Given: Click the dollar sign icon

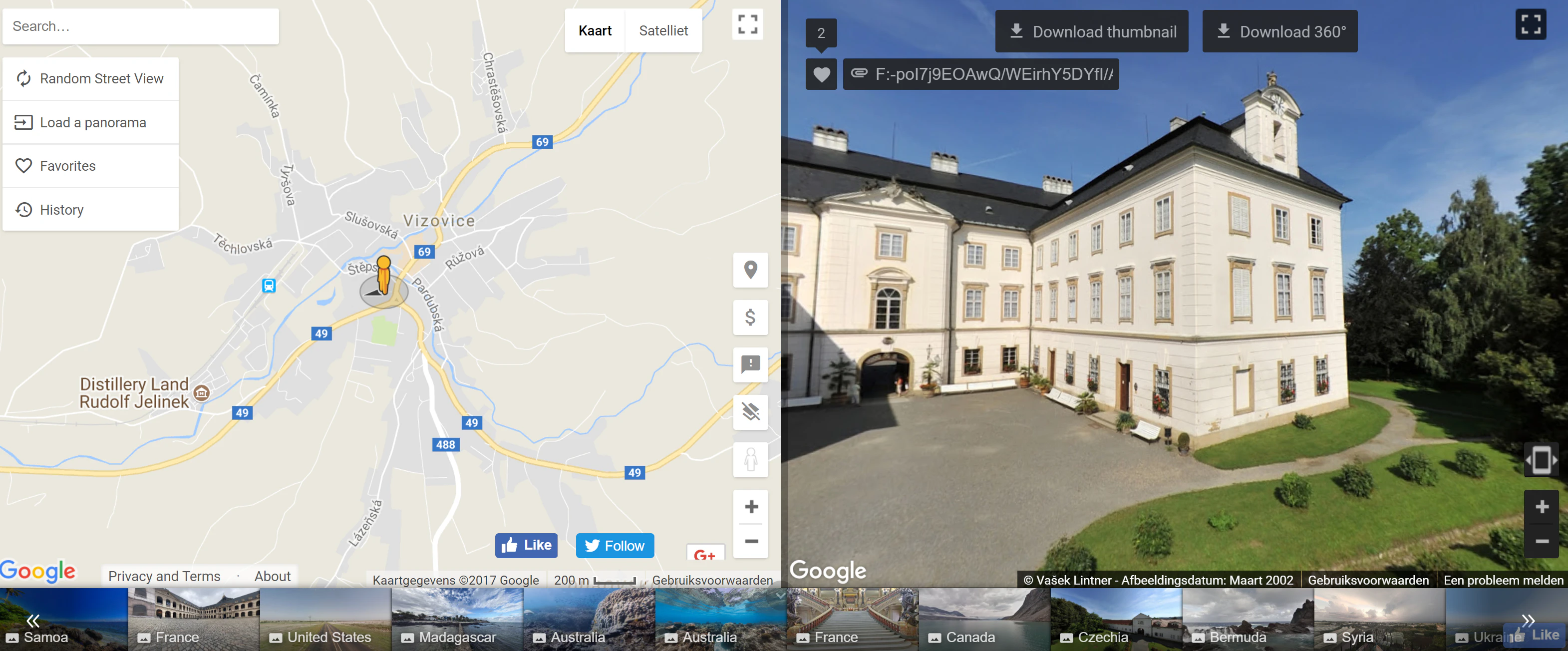Looking at the screenshot, I should click(x=750, y=318).
